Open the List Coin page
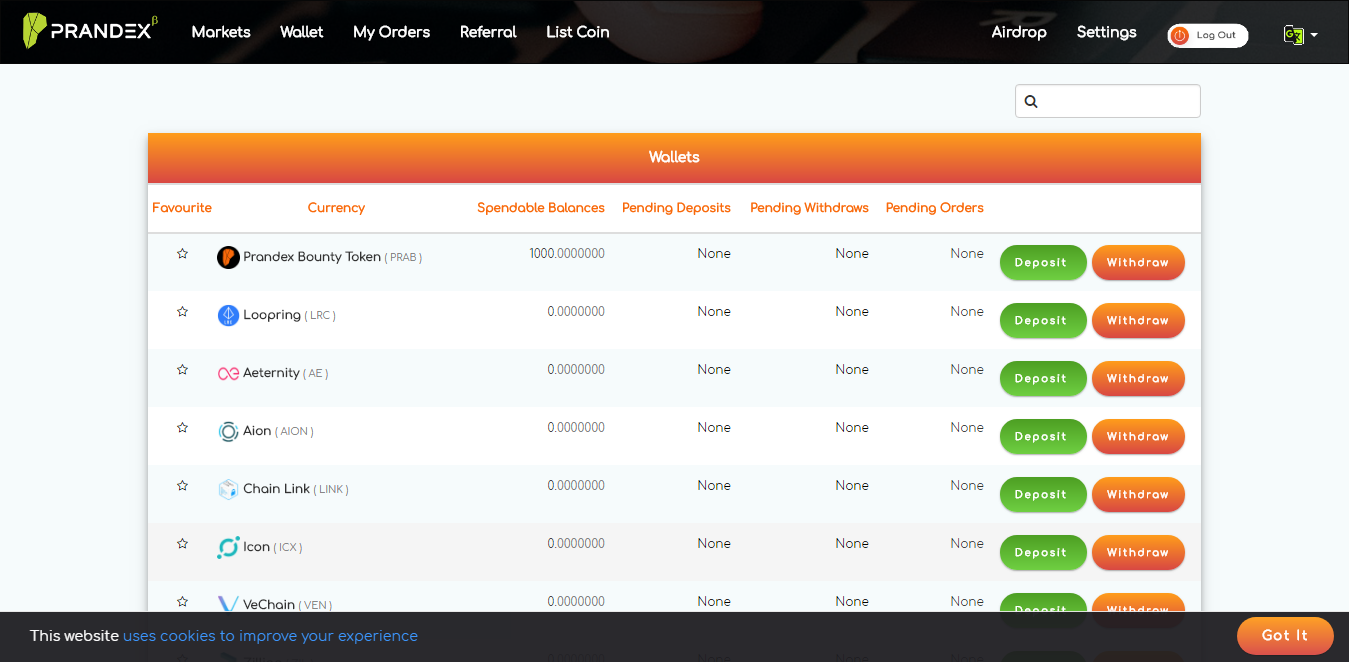 coord(578,32)
